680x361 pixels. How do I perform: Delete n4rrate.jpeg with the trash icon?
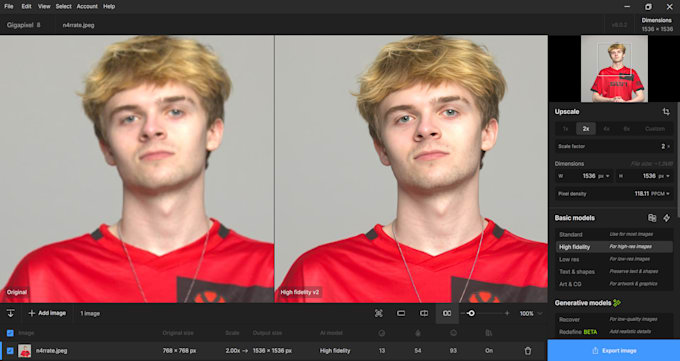528,351
